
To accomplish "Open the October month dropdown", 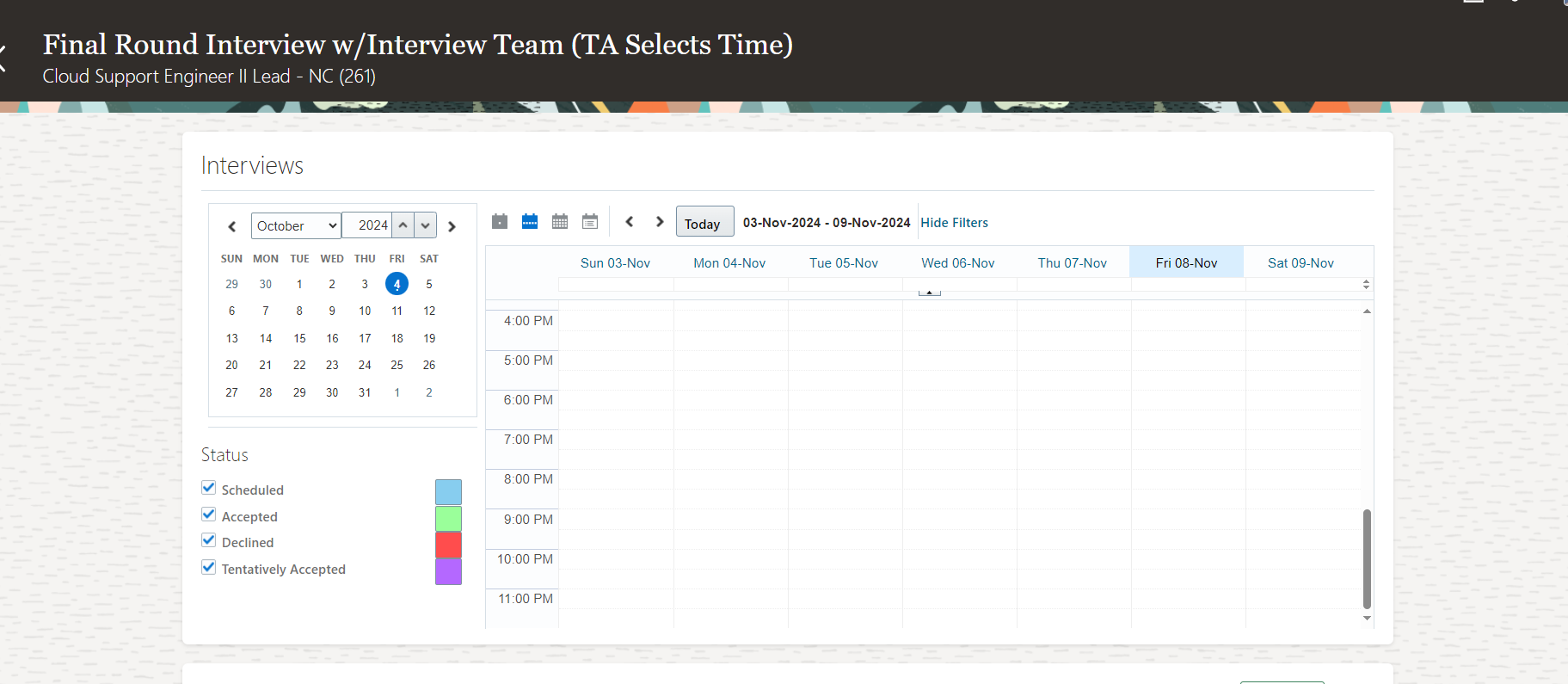I will click(297, 225).
